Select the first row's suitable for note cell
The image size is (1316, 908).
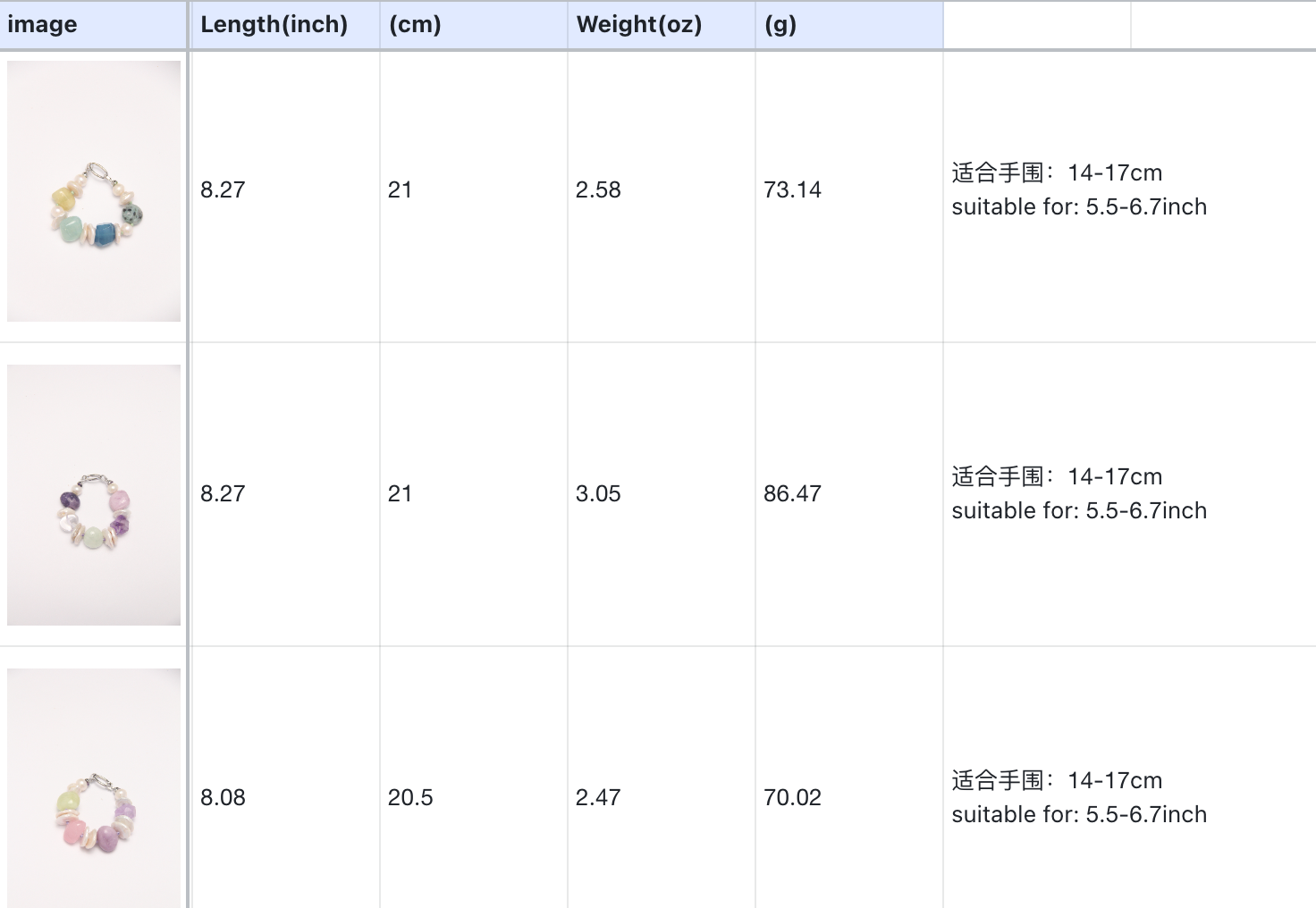pos(1078,189)
